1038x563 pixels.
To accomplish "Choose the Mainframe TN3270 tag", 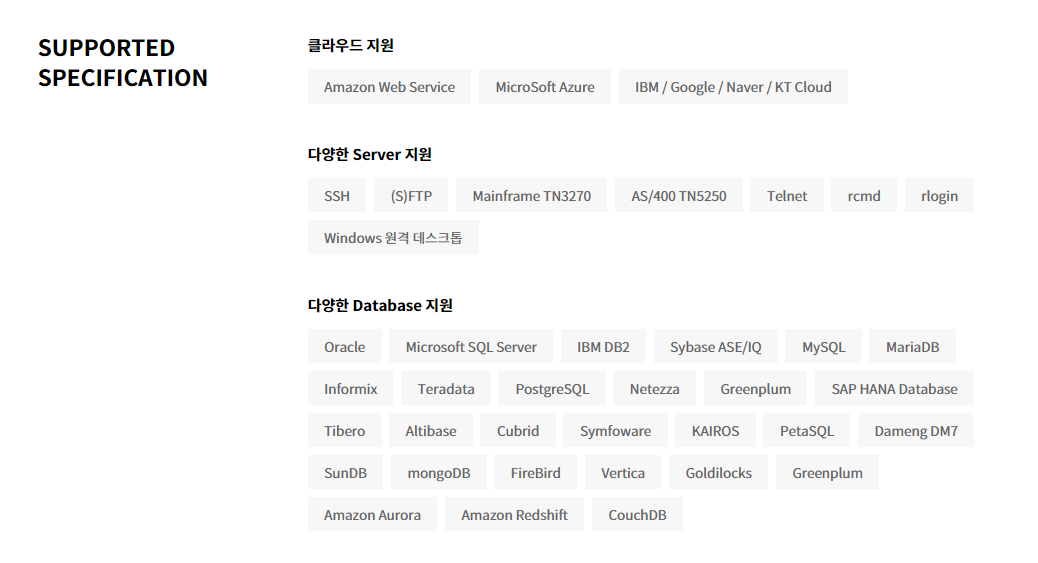I will (x=531, y=196).
